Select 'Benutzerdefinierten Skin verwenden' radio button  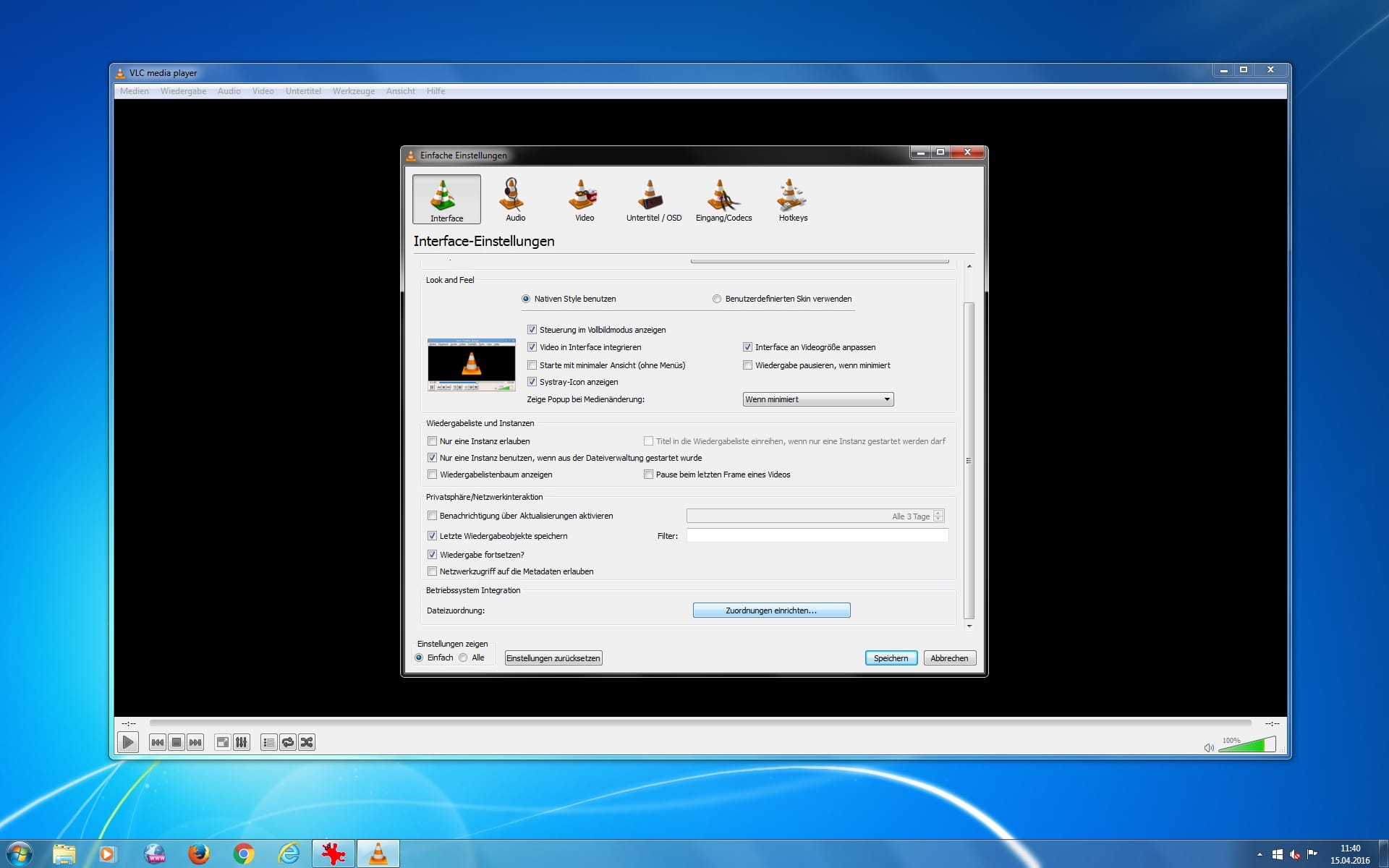coord(717,299)
